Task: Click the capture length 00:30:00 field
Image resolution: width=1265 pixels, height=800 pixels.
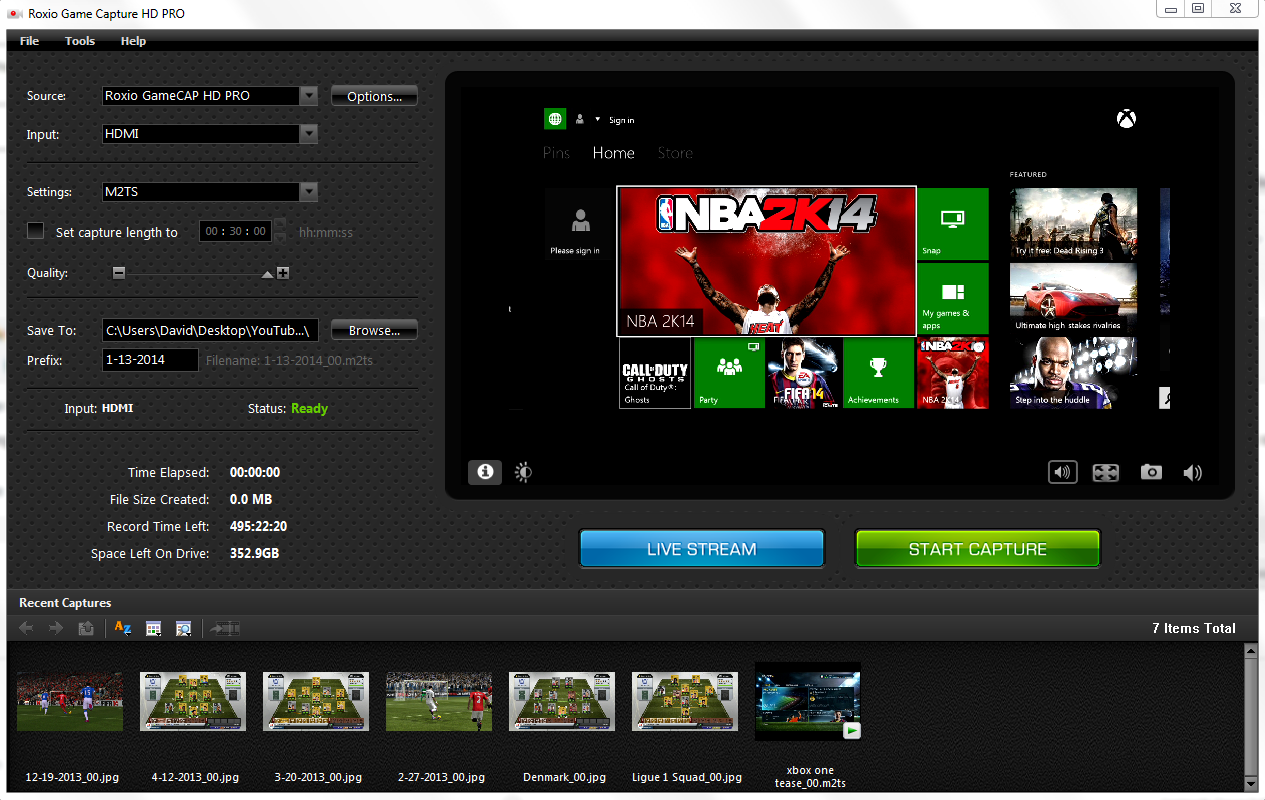Action: tap(236, 231)
